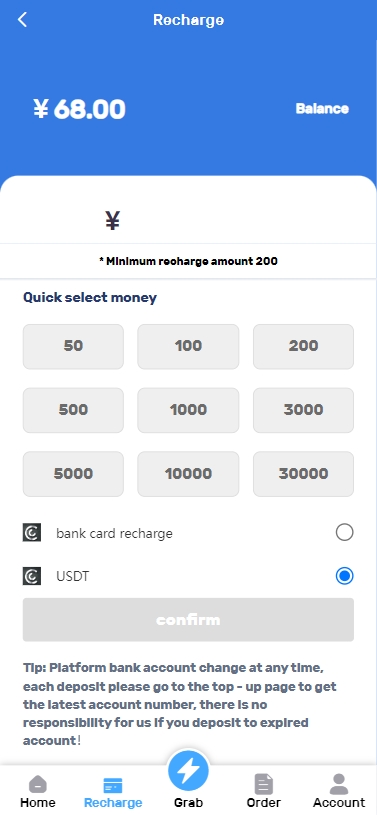Choose the 200 quick amount
The height and width of the screenshot is (815, 377).
303,347
